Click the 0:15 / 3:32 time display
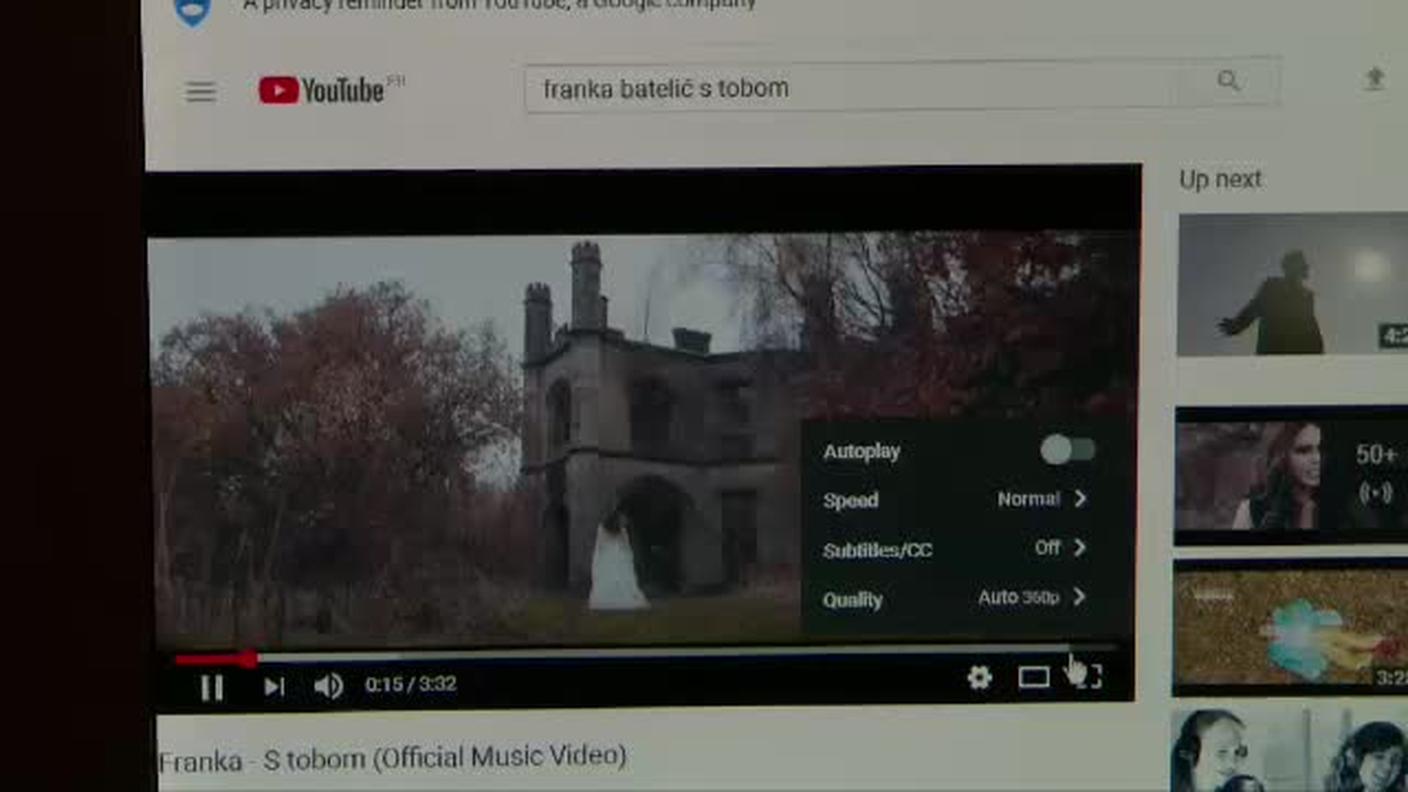 coord(411,685)
